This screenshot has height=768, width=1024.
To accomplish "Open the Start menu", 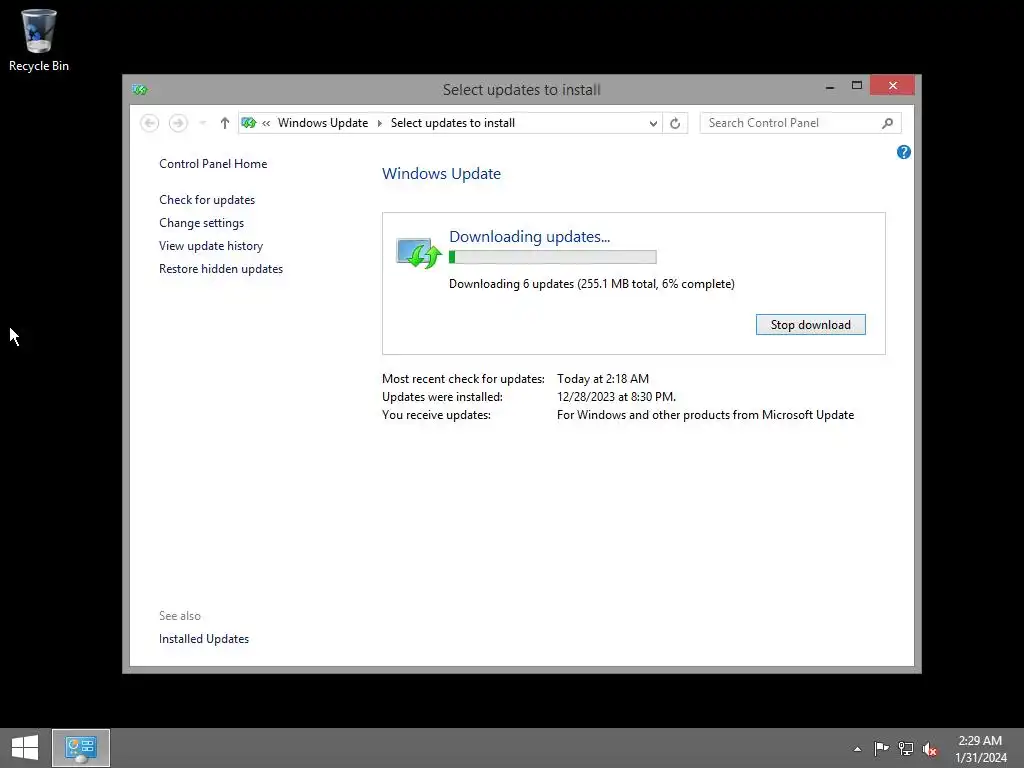I will click(25, 748).
